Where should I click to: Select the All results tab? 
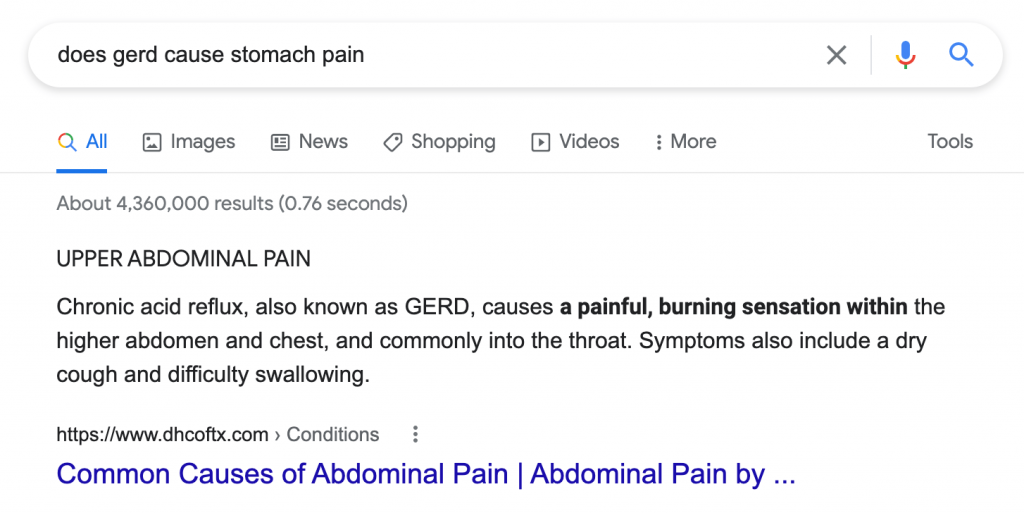pyautogui.click(x=84, y=142)
